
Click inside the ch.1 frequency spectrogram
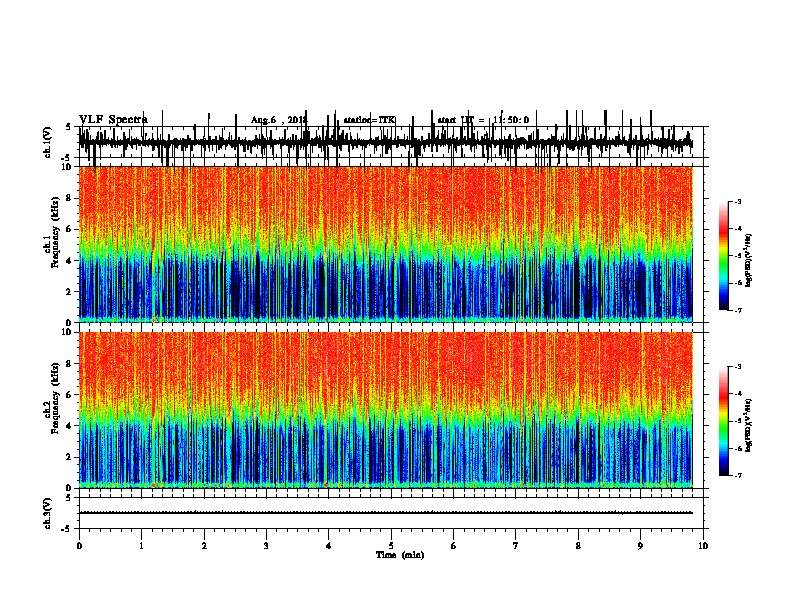[386, 244]
